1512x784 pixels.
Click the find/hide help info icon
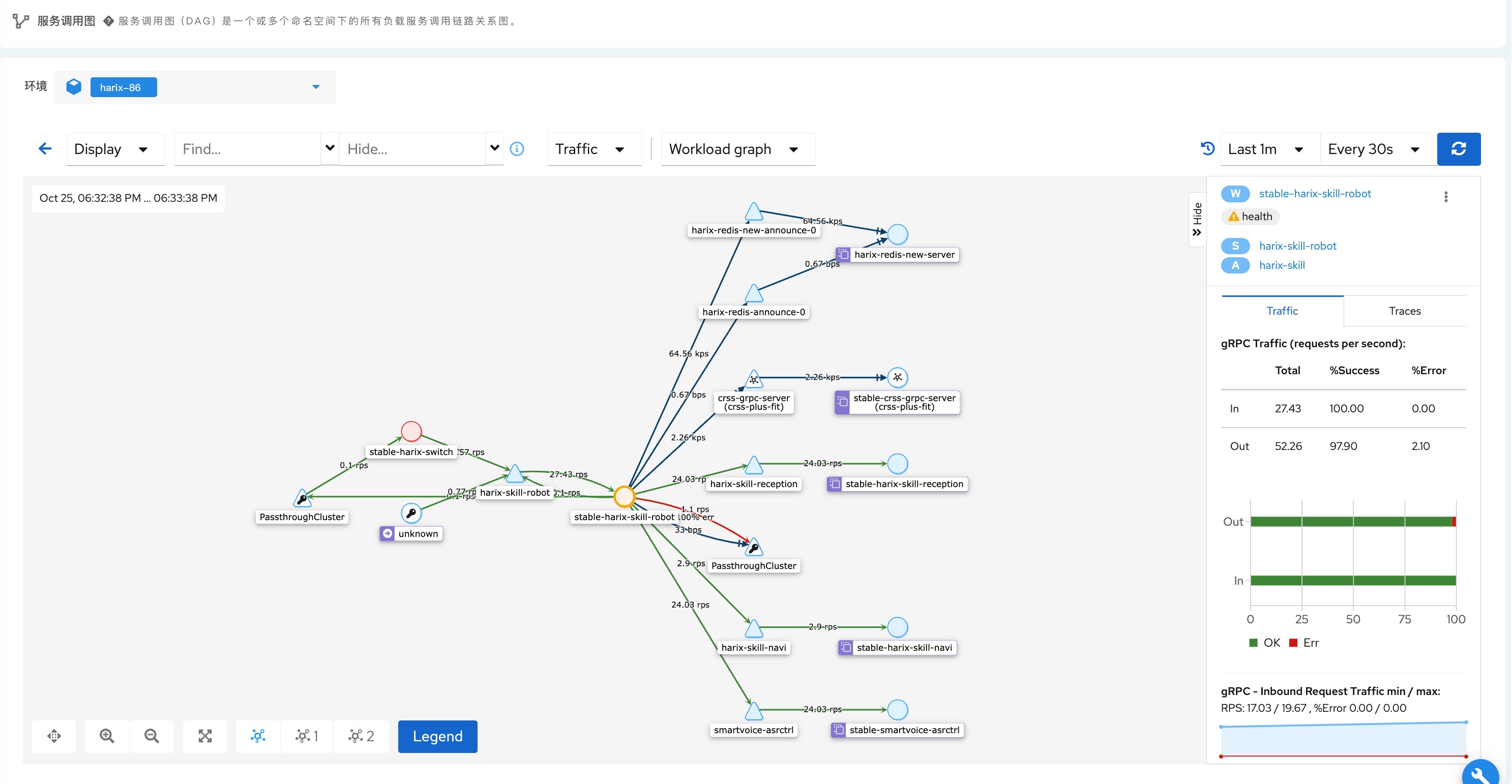pos(517,149)
